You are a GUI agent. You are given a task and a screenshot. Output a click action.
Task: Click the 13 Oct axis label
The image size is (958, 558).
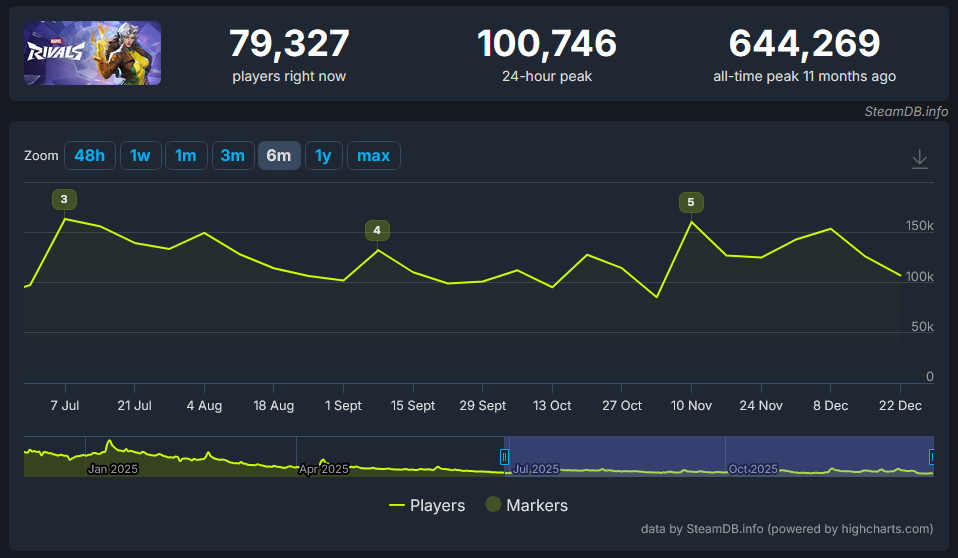(552, 406)
